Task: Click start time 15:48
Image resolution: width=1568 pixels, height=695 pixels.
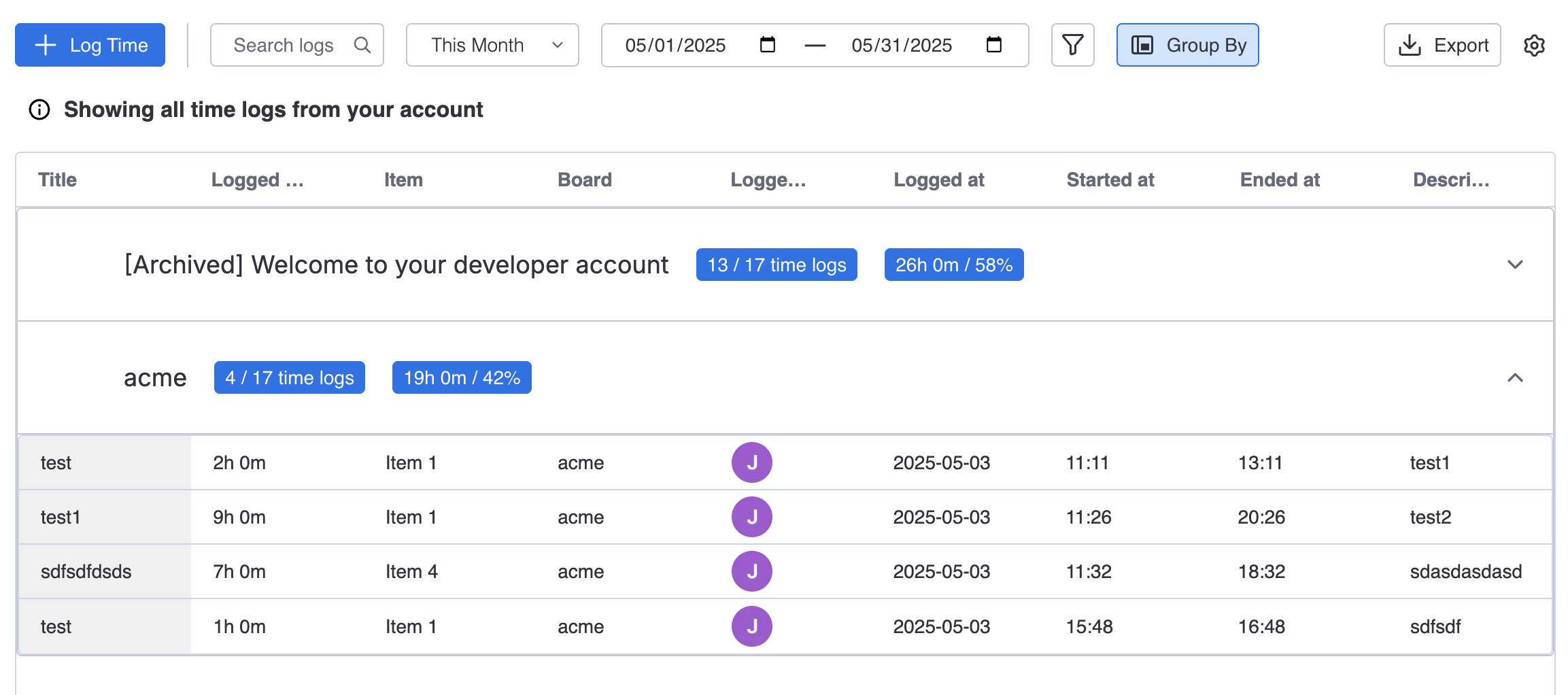Action: [x=1089, y=627]
